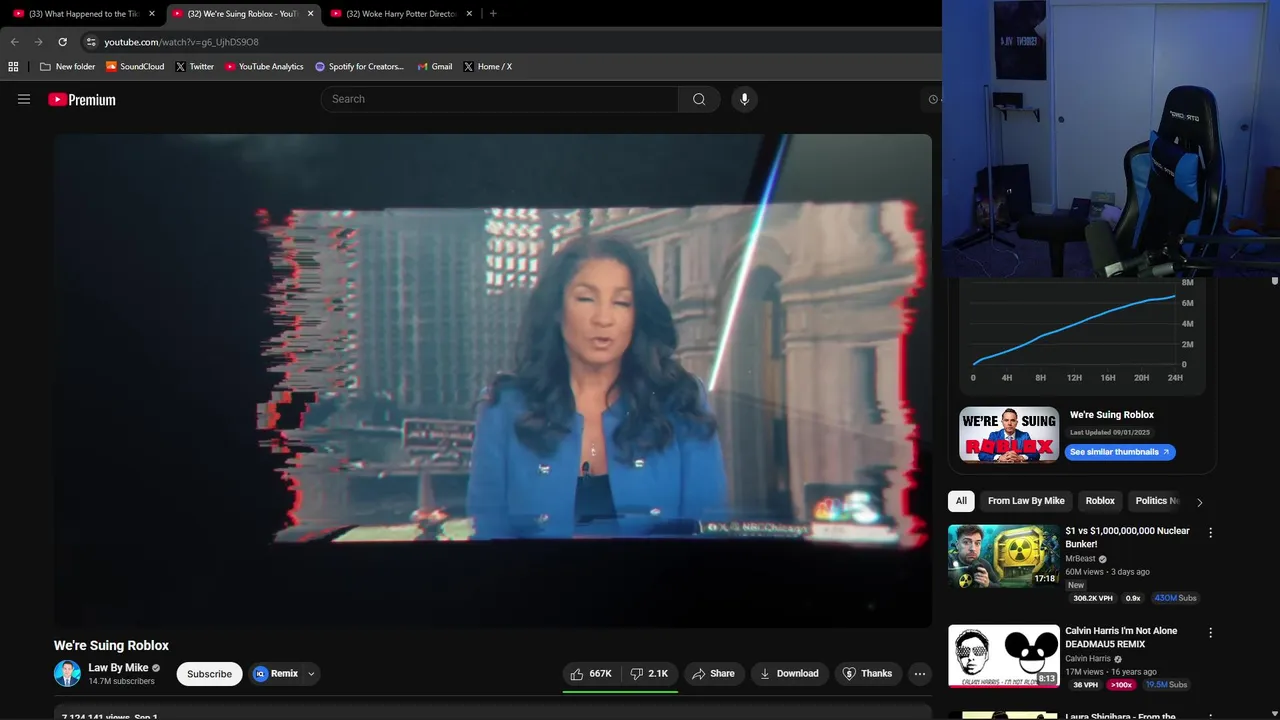Open the Nuclear Bunker video title

pyautogui.click(x=1127, y=537)
